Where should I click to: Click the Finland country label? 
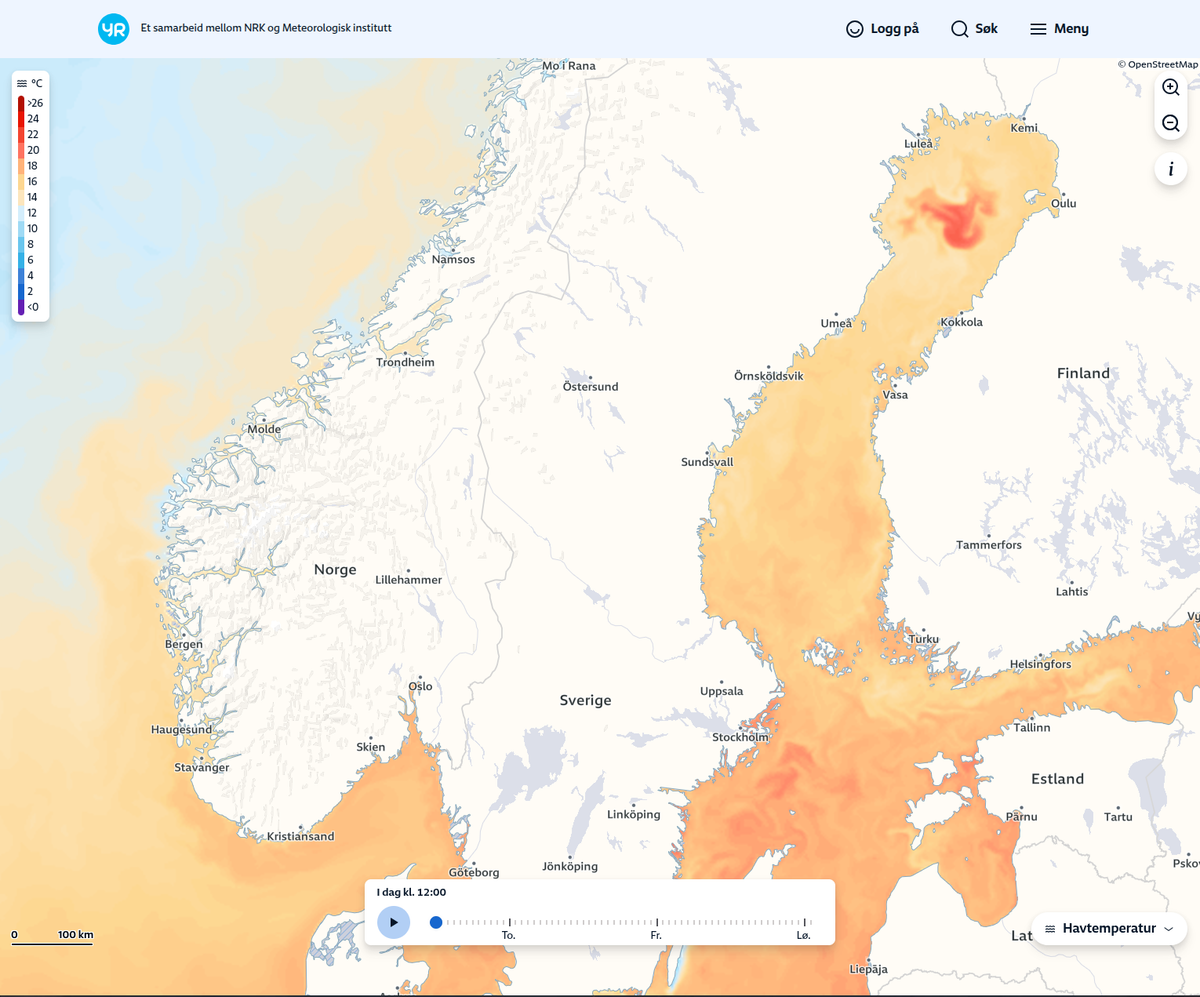tap(1084, 373)
